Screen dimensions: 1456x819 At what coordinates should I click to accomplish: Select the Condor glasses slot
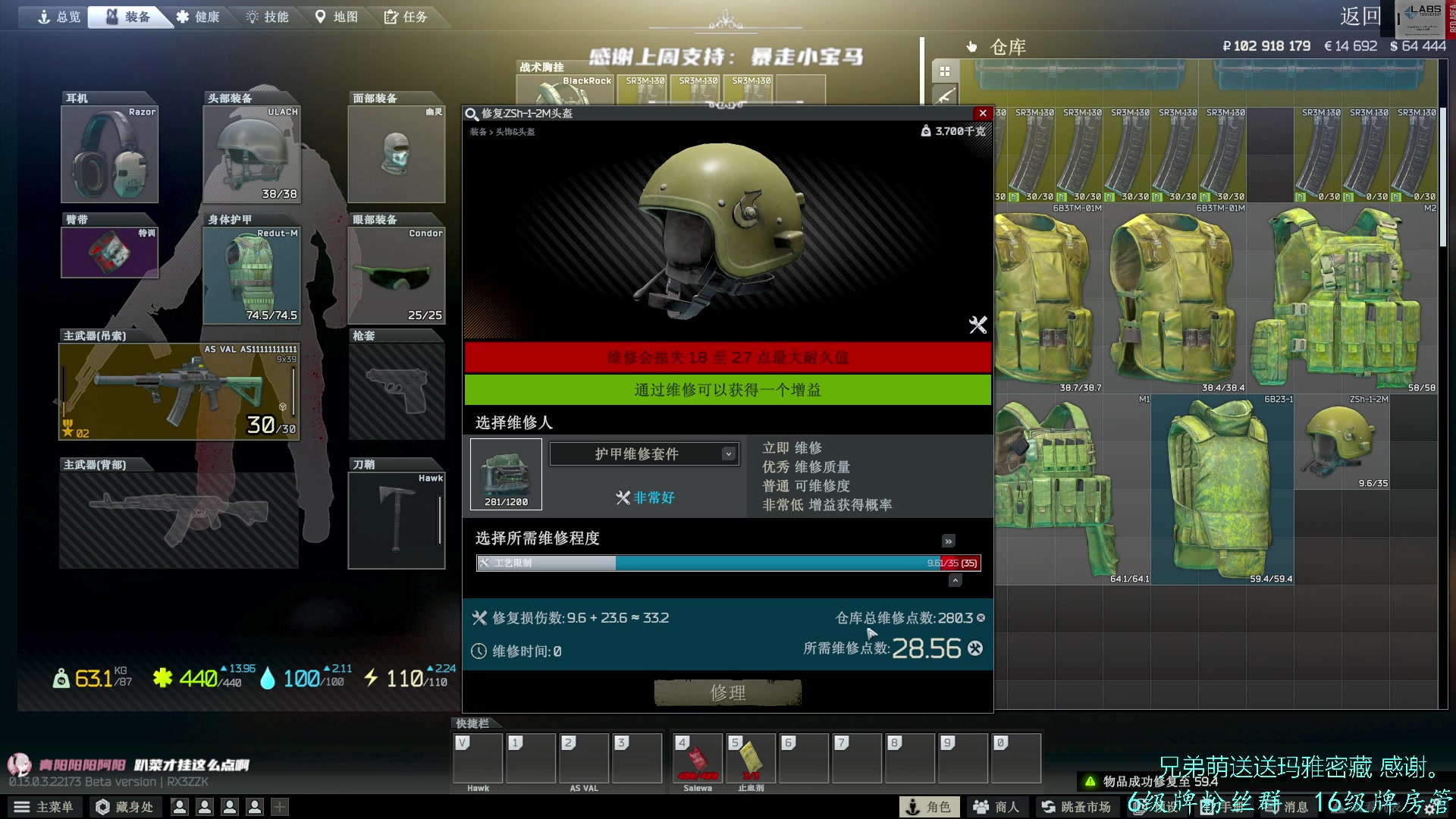click(x=396, y=275)
